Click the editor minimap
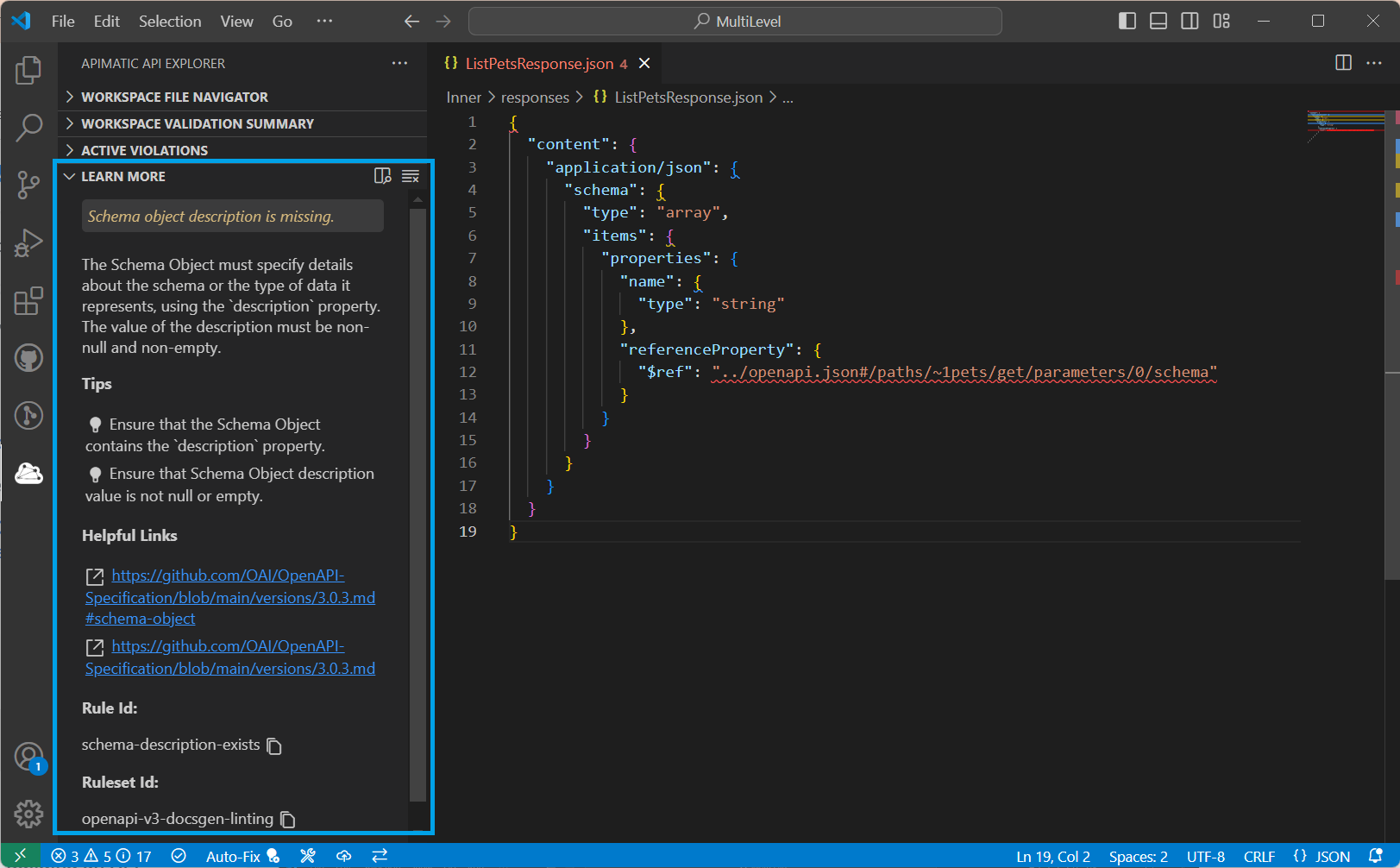This screenshot has width=1400, height=868. 1346,128
